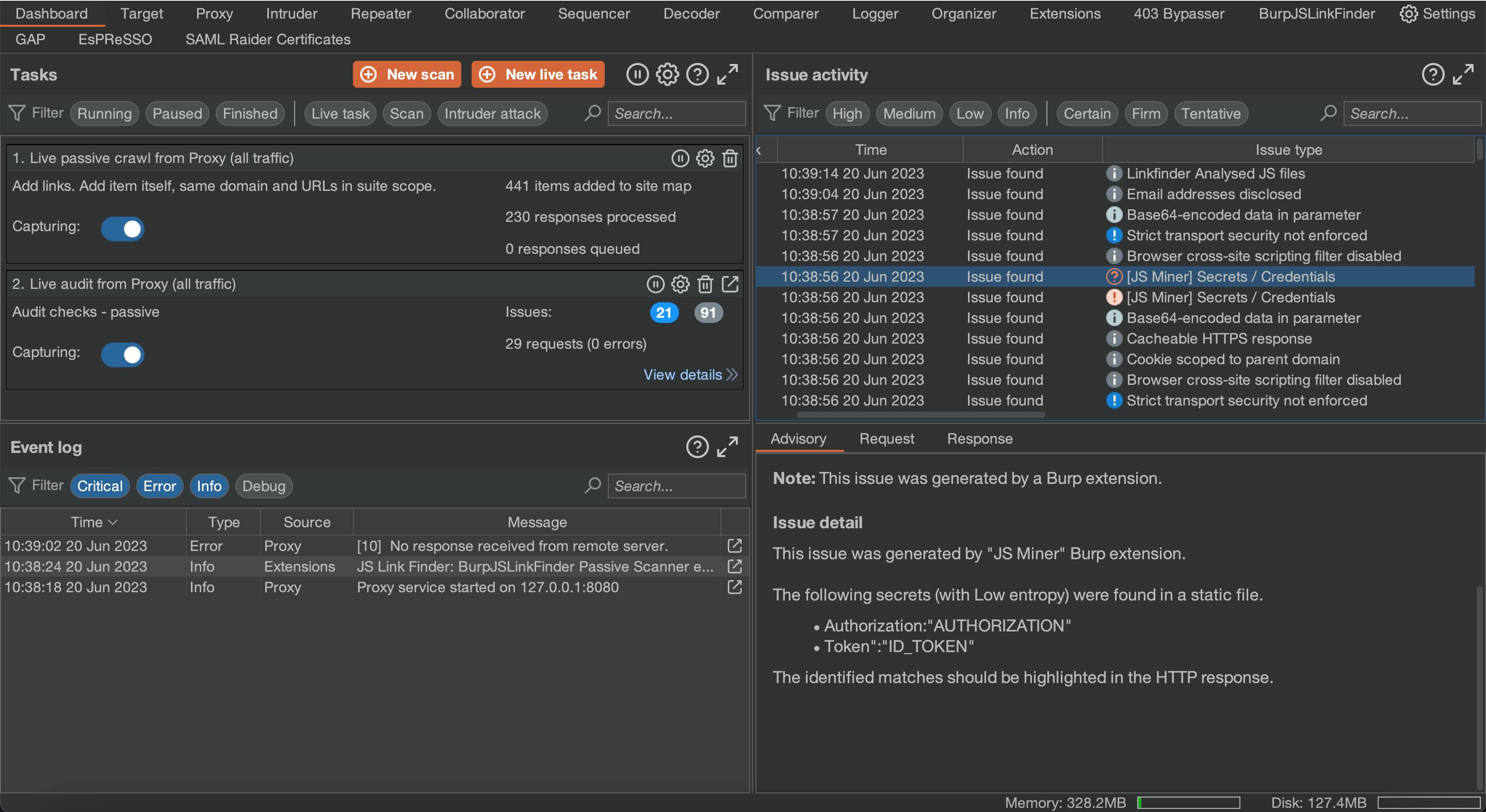Delete the Live passive crawl task
This screenshot has width=1486, height=812.
pos(730,158)
